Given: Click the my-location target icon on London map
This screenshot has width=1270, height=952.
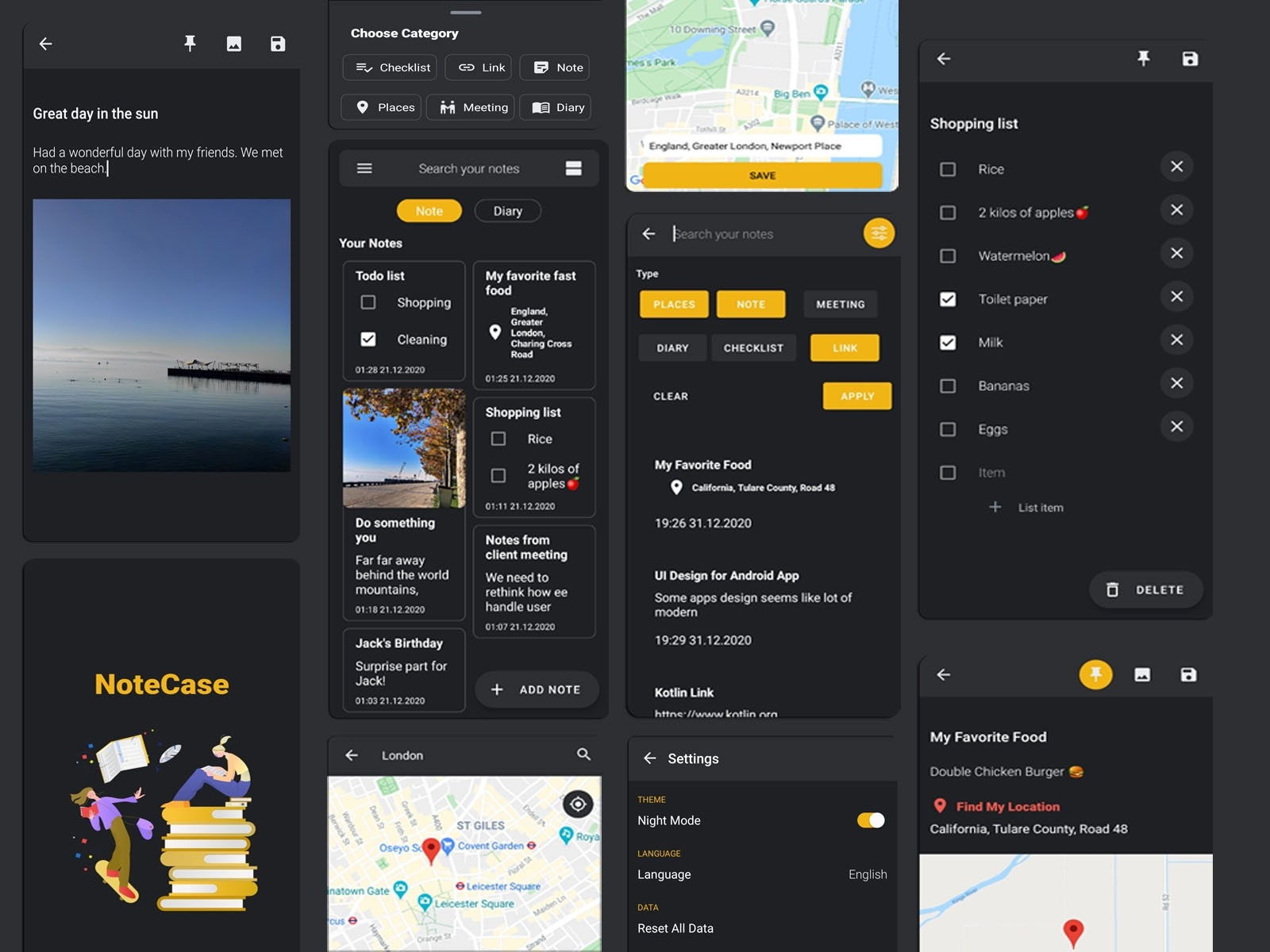Looking at the screenshot, I should (x=578, y=804).
